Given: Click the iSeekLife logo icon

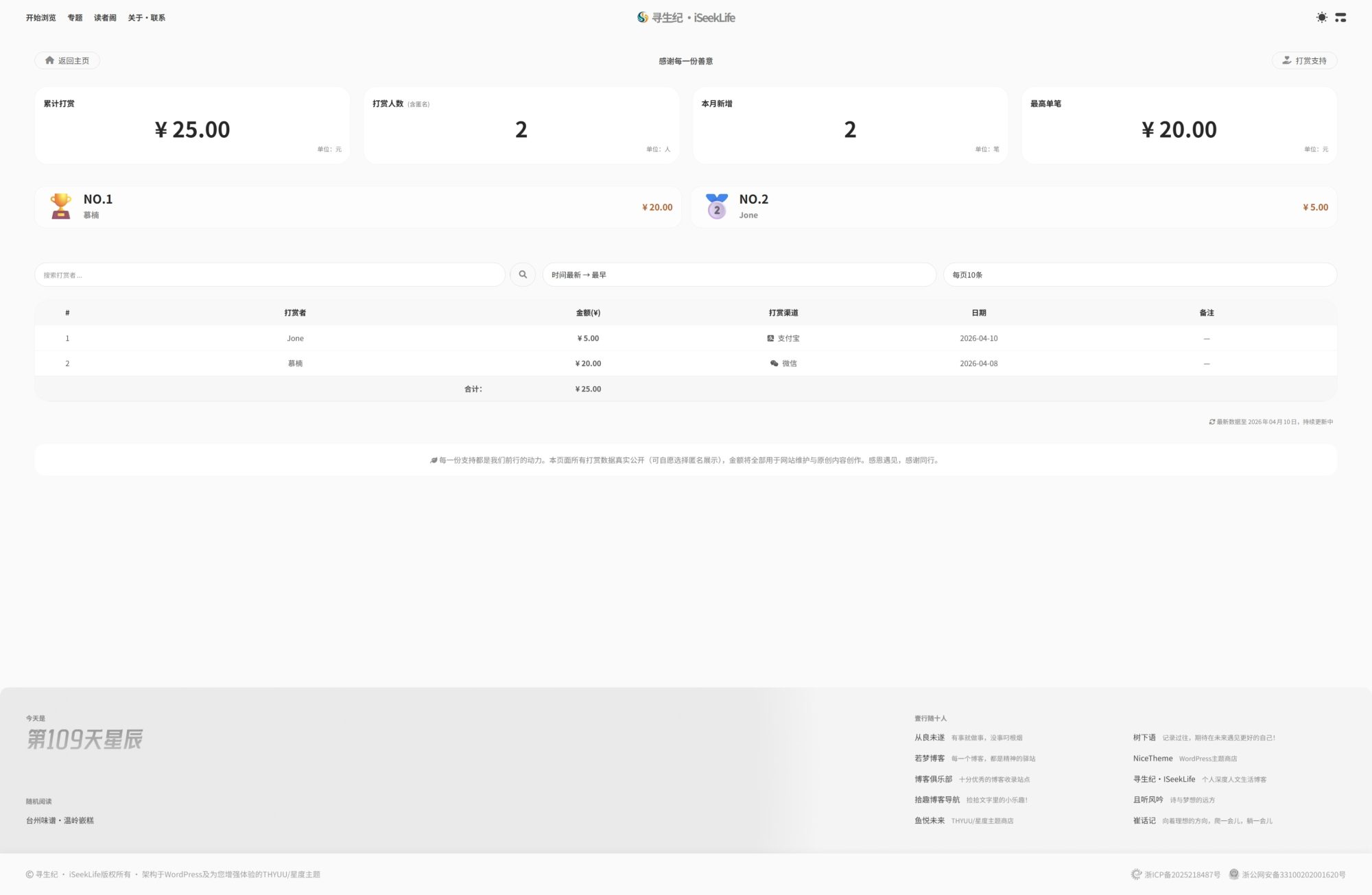Looking at the screenshot, I should pos(642,17).
